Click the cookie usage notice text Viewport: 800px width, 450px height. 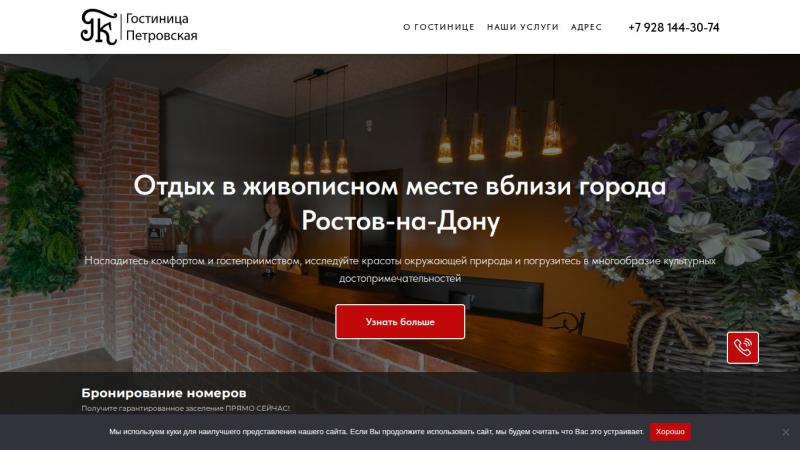point(377,432)
